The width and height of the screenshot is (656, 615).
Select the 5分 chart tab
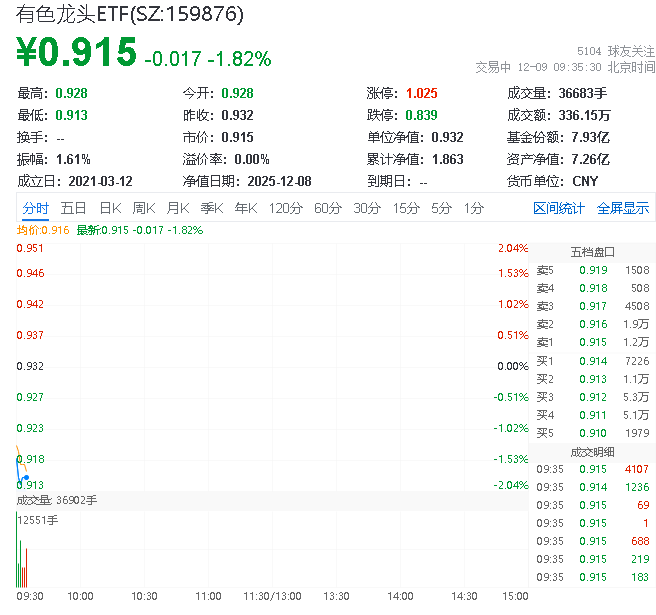pyautogui.click(x=441, y=208)
